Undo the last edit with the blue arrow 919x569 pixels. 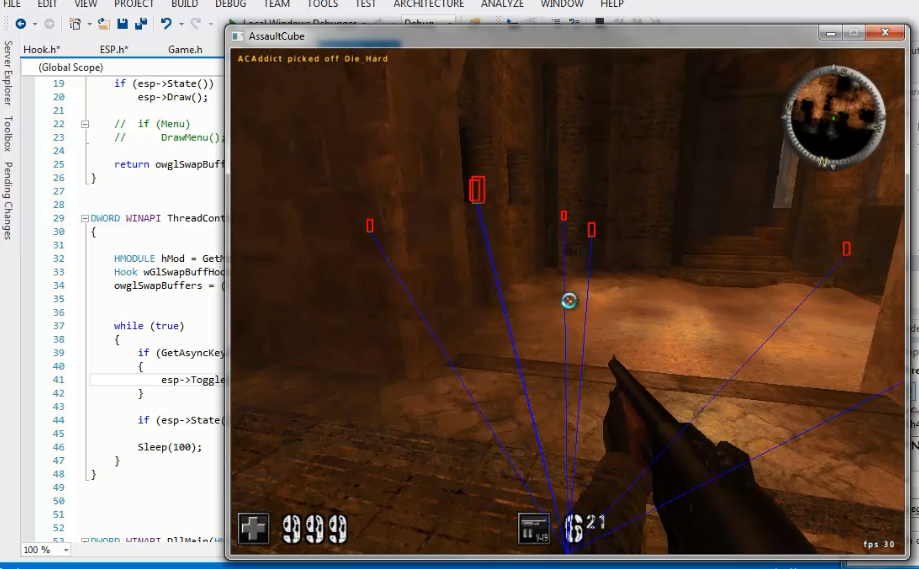(166, 24)
